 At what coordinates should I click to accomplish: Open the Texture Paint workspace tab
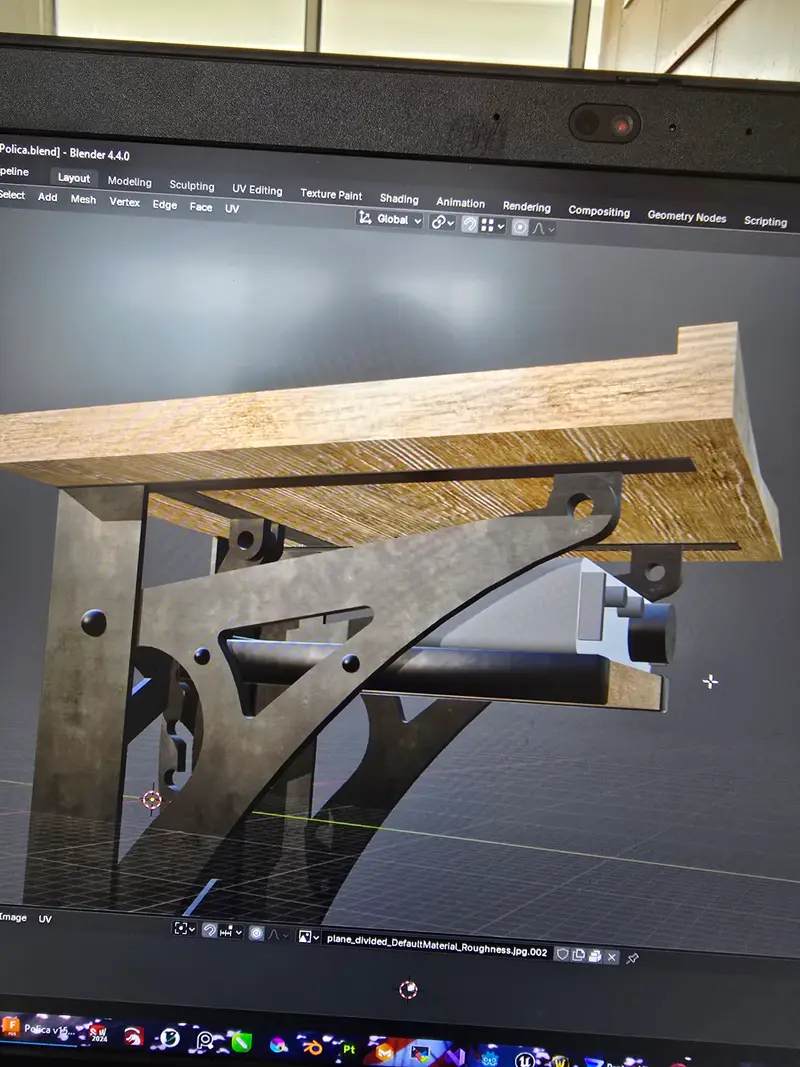click(x=331, y=194)
